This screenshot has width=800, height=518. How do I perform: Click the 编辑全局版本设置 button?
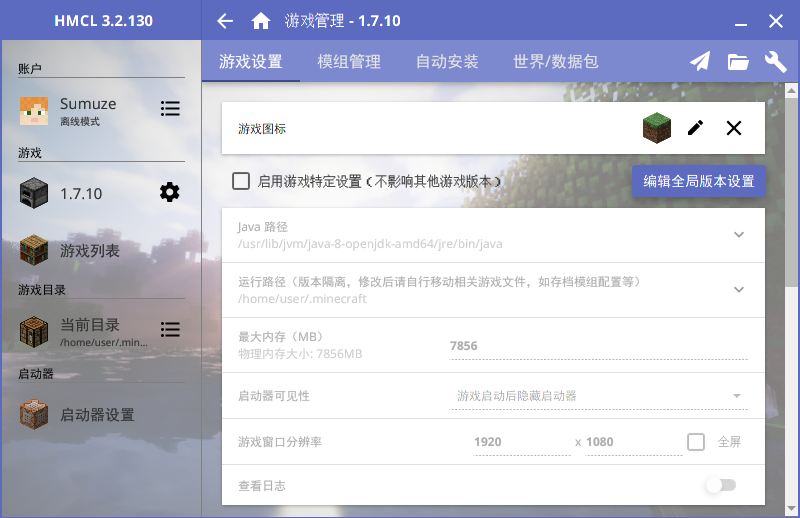click(x=698, y=182)
